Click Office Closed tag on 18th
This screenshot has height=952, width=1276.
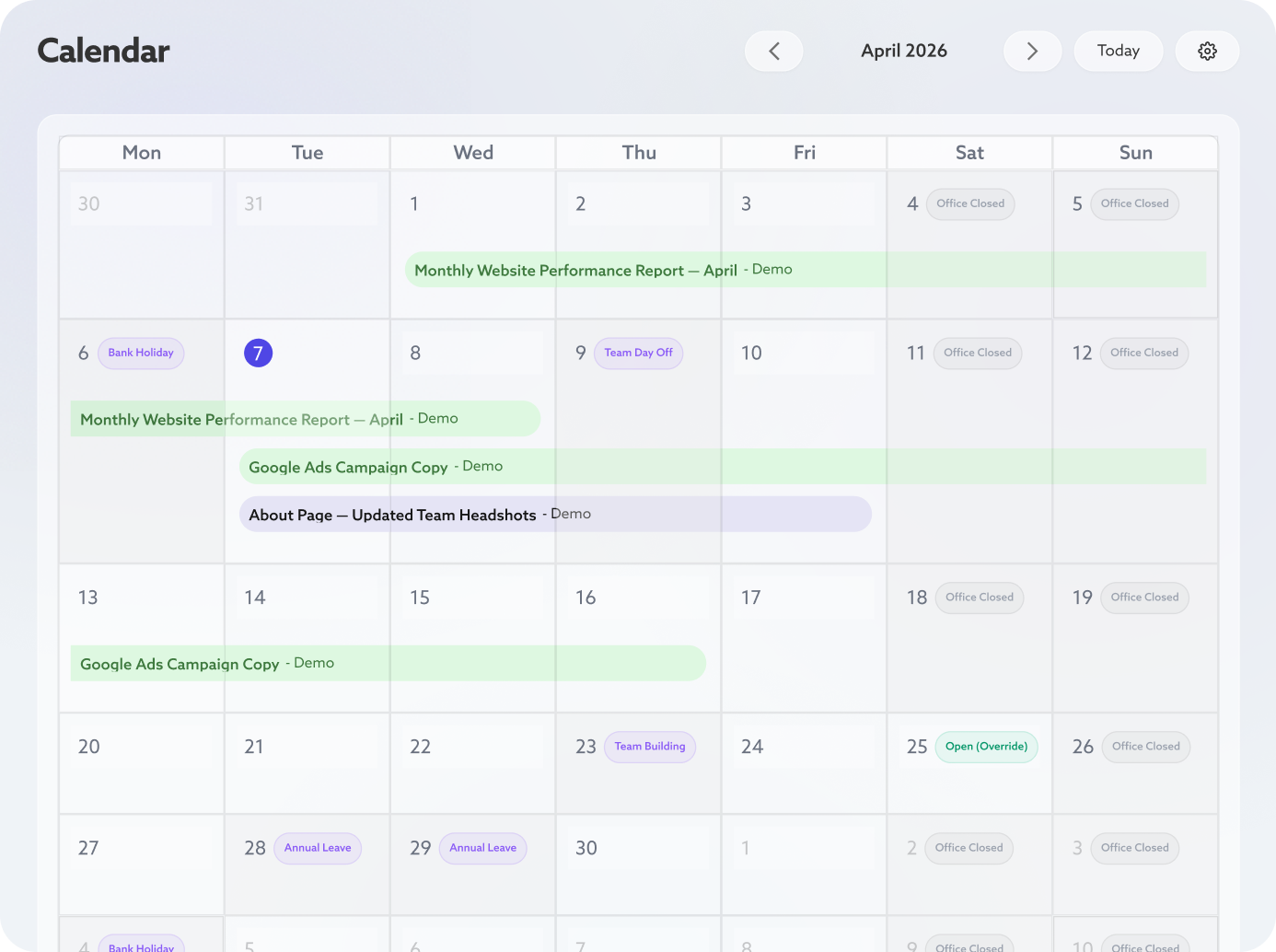[980, 598]
